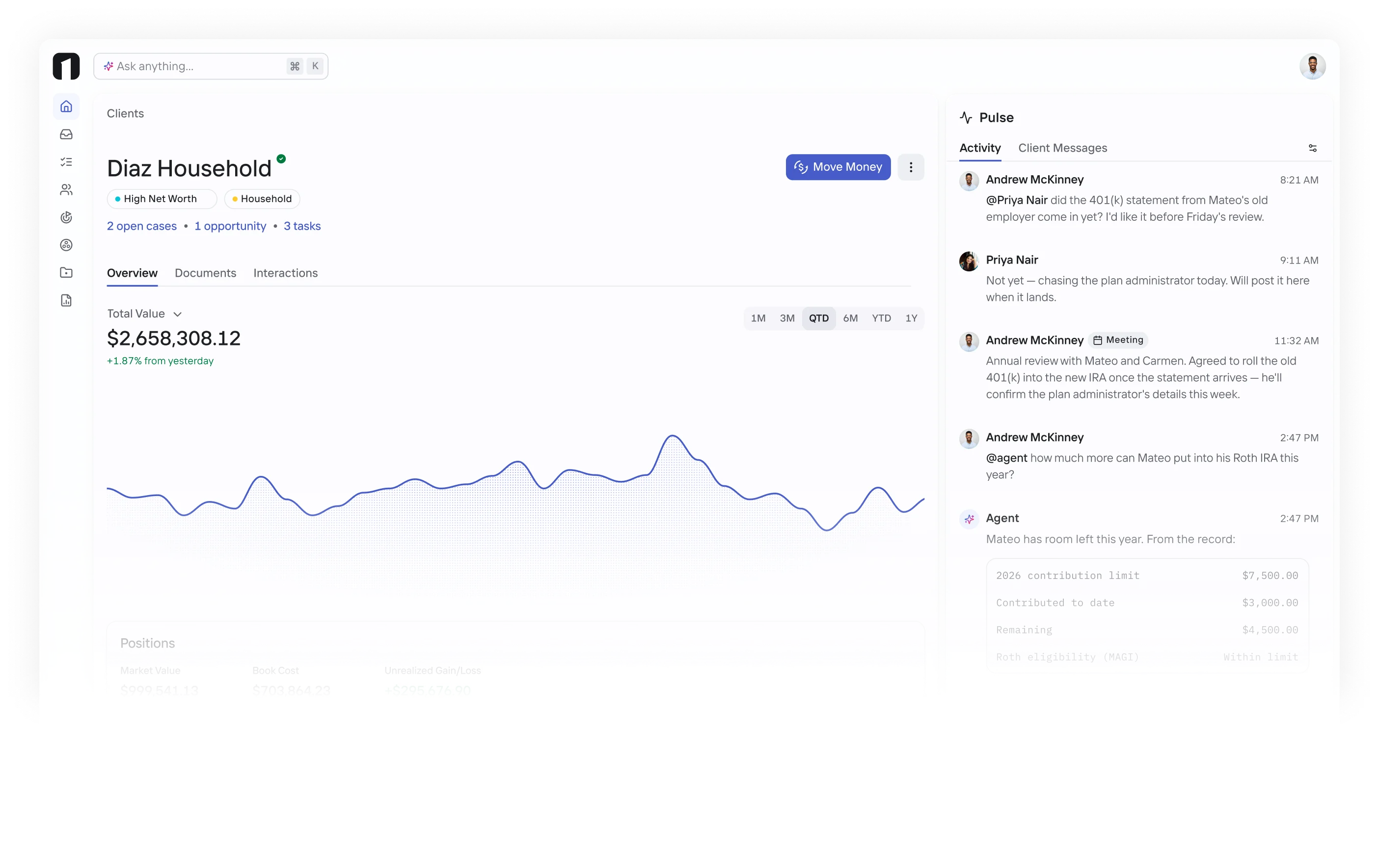Click the @Priya Nair mention
This screenshot has height=868, width=1379.
pos(1017,200)
